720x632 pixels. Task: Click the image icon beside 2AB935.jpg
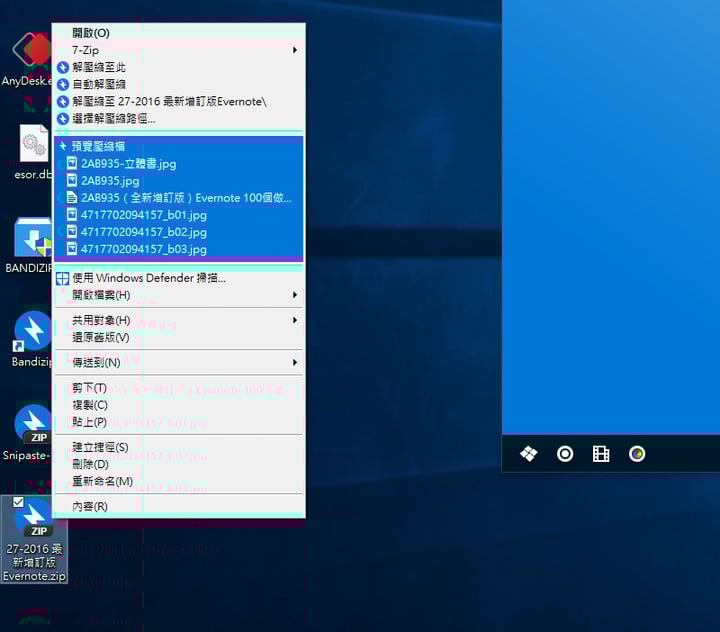[72, 180]
